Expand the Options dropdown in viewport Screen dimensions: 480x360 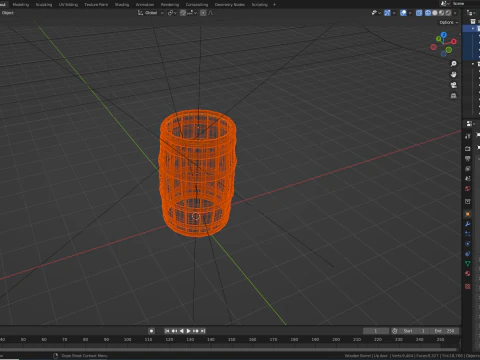[449, 22]
